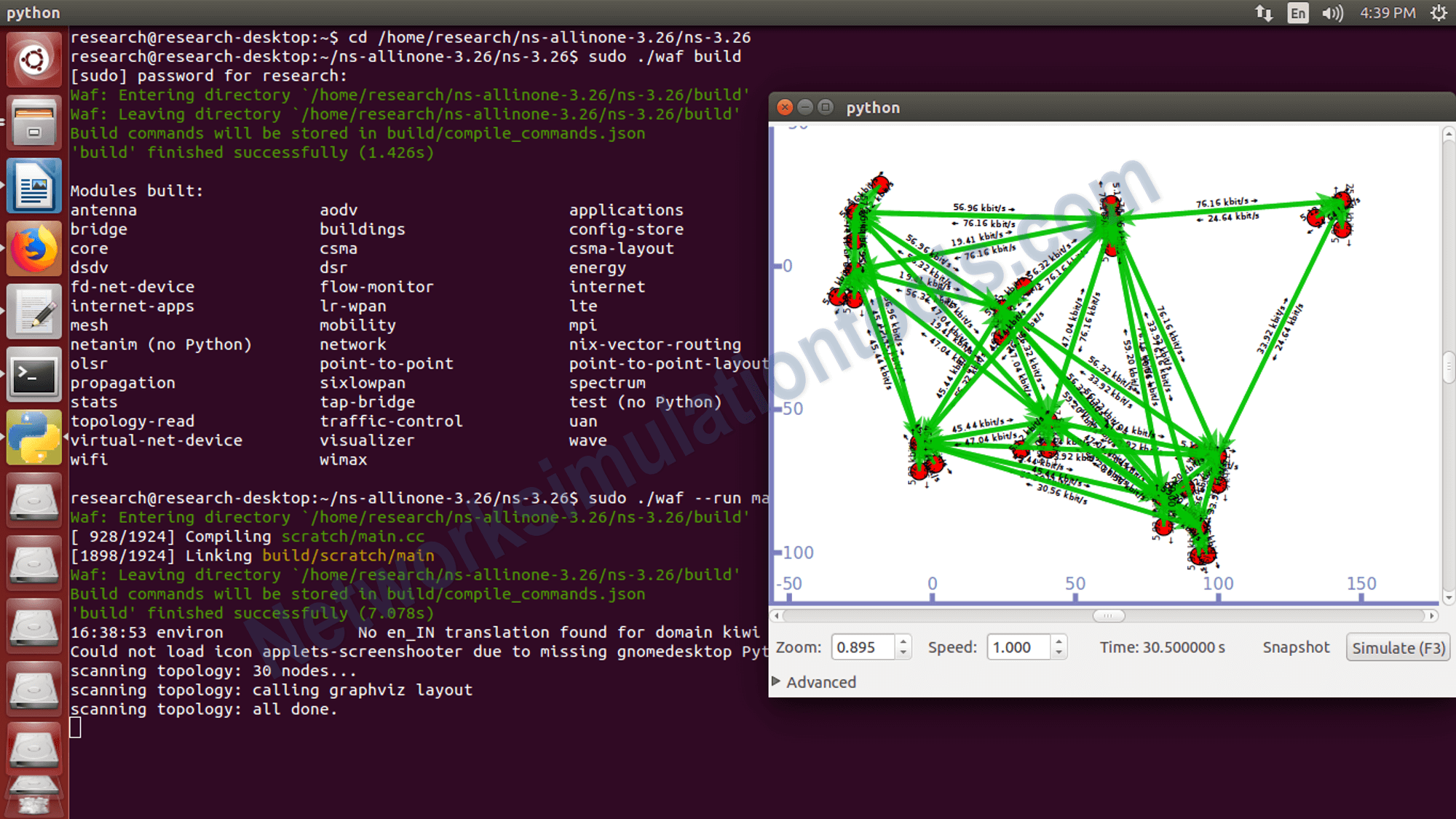
Task: Click 'scanning topology: 30 nodes...' line
Action: 213,671
